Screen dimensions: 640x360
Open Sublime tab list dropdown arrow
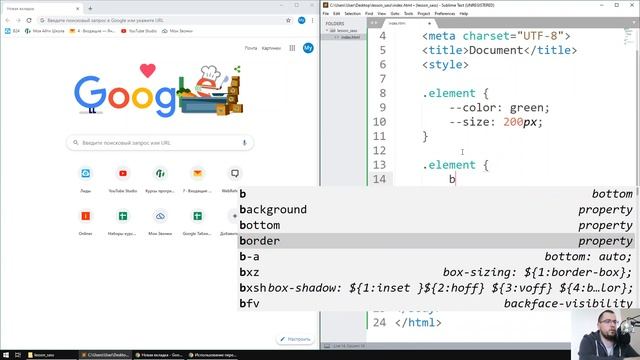[x=634, y=23]
